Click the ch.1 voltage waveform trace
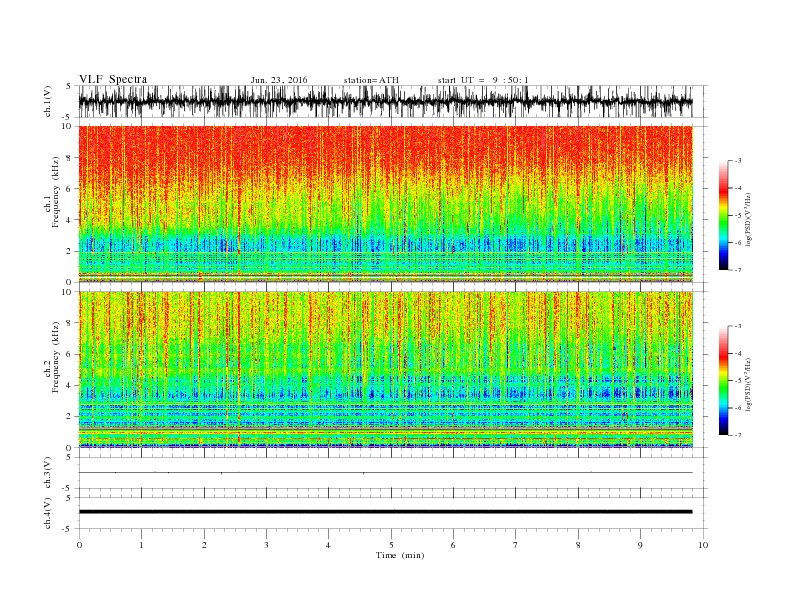 coord(385,101)
